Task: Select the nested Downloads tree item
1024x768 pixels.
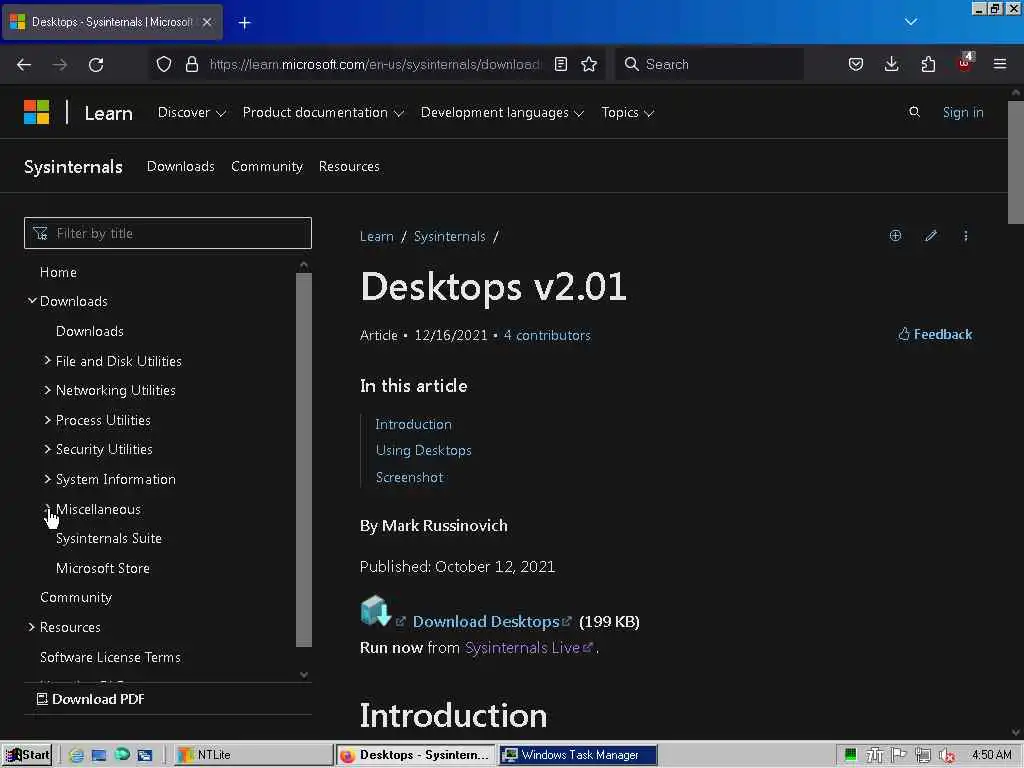Action: coord(89,331)
